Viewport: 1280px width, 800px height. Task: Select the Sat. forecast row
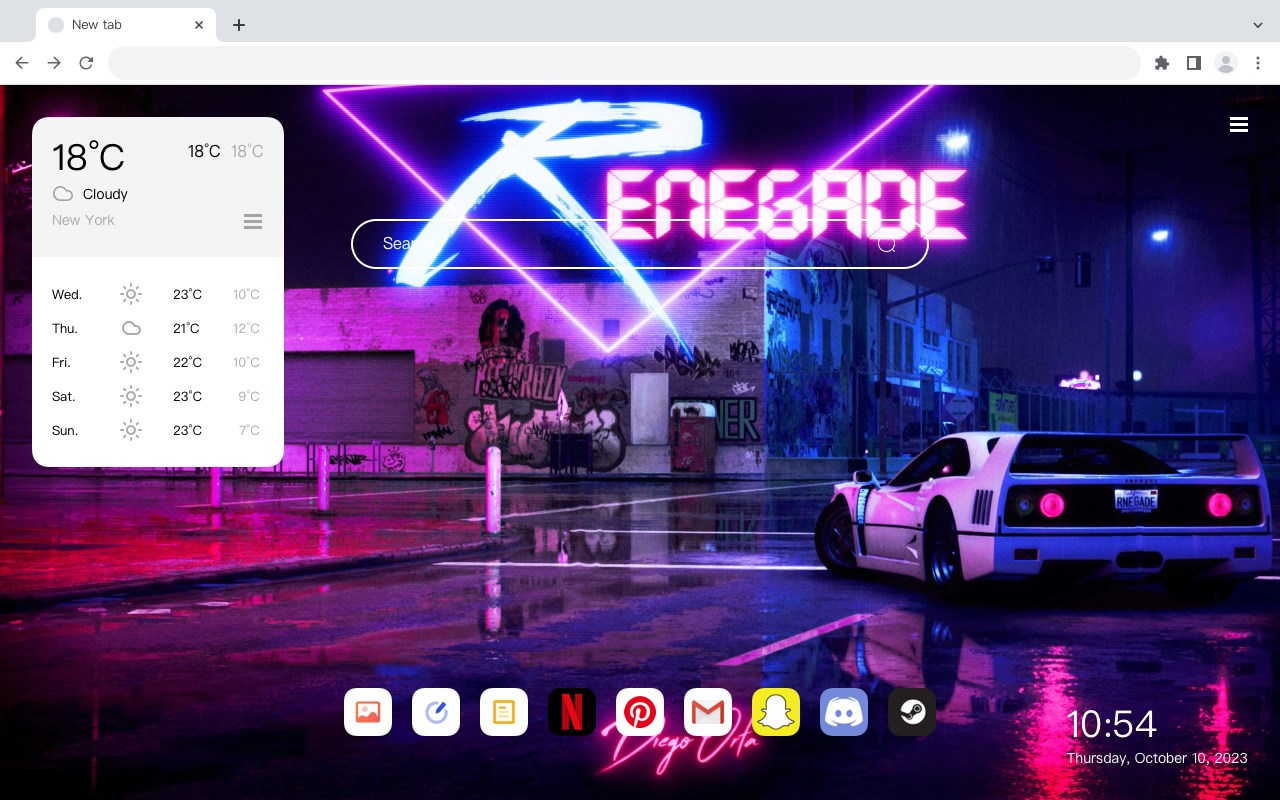point(158,396)
